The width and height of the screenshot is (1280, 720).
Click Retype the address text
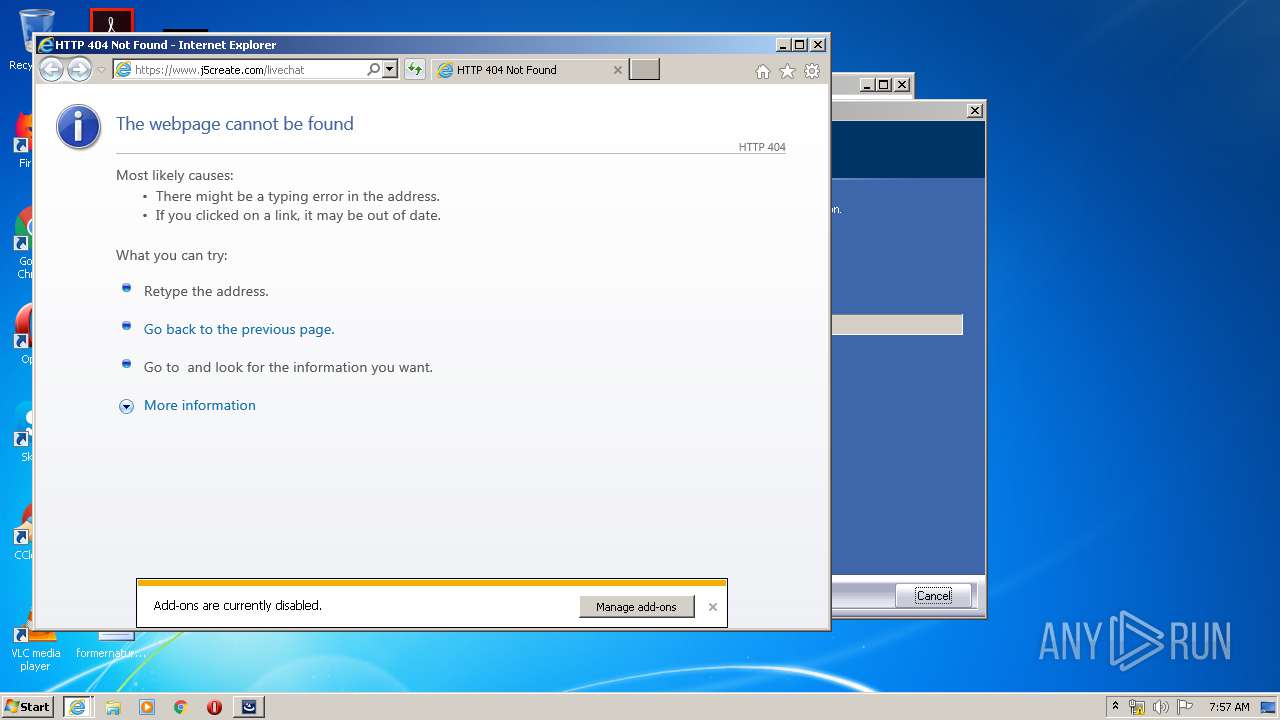pyautogui.click(x=206, y=291)
